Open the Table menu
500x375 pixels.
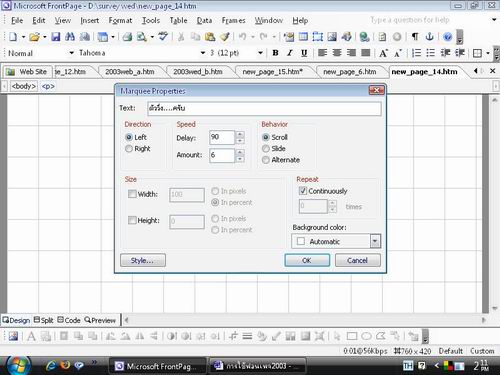178,20
